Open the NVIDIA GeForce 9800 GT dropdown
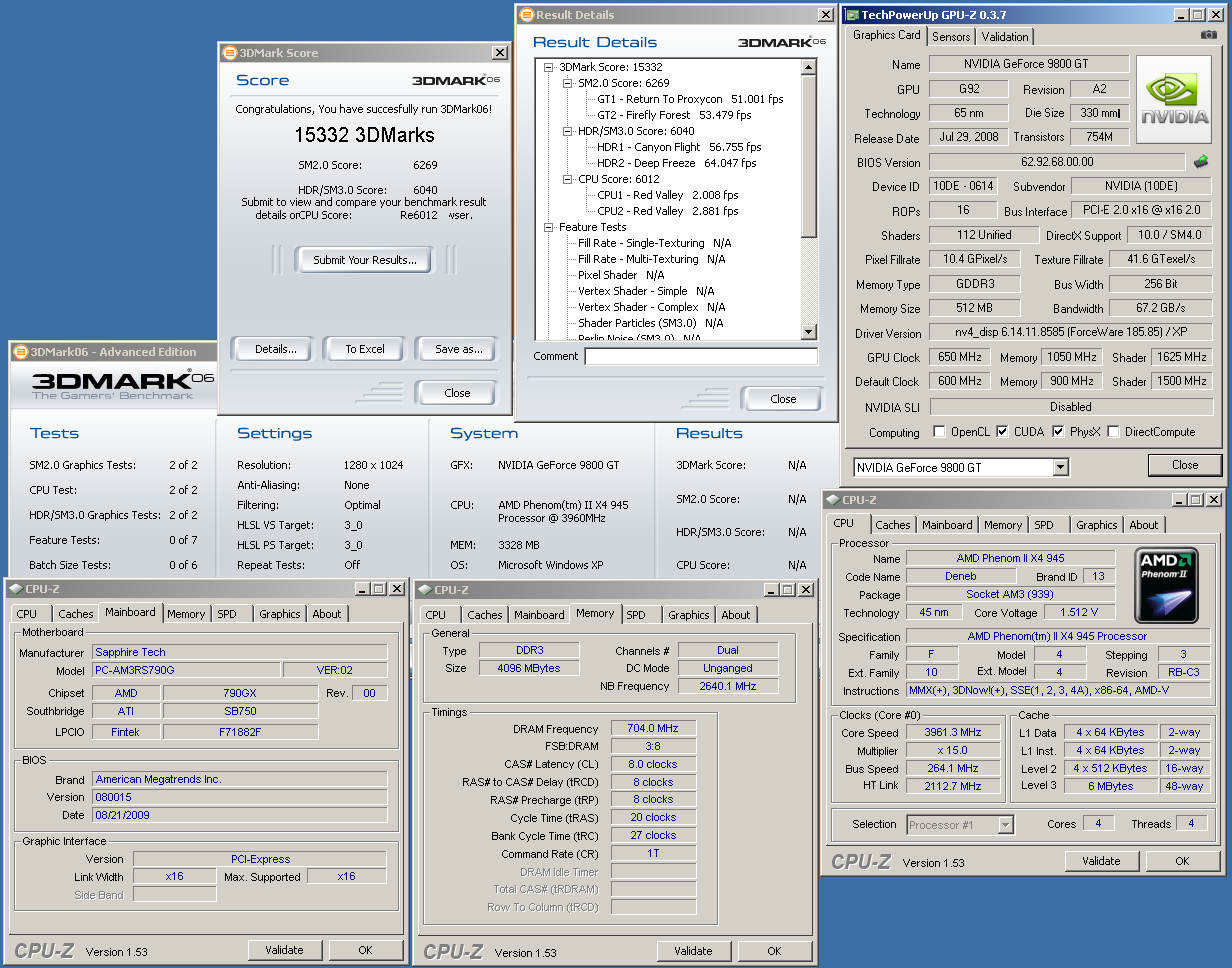 pos(1061,467)
